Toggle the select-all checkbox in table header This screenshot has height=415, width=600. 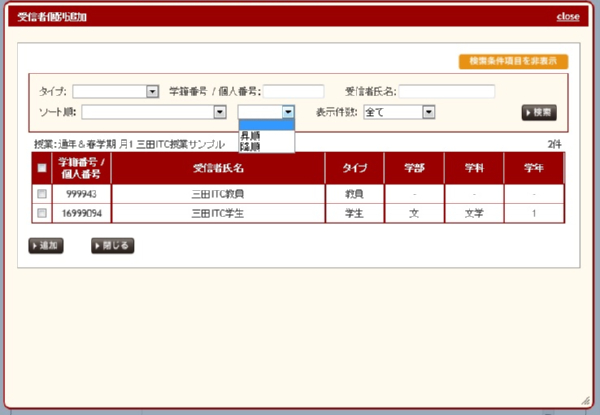point(41,168)
